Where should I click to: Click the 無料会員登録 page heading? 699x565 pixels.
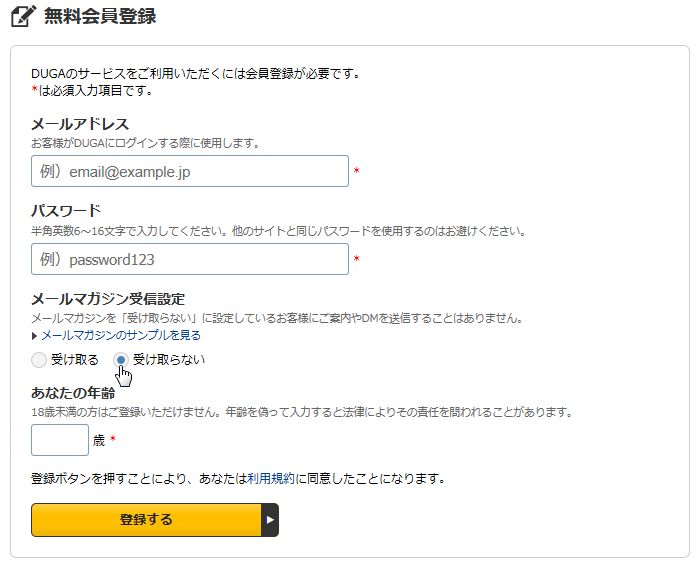pyautogui.click(x=100, y=16)
